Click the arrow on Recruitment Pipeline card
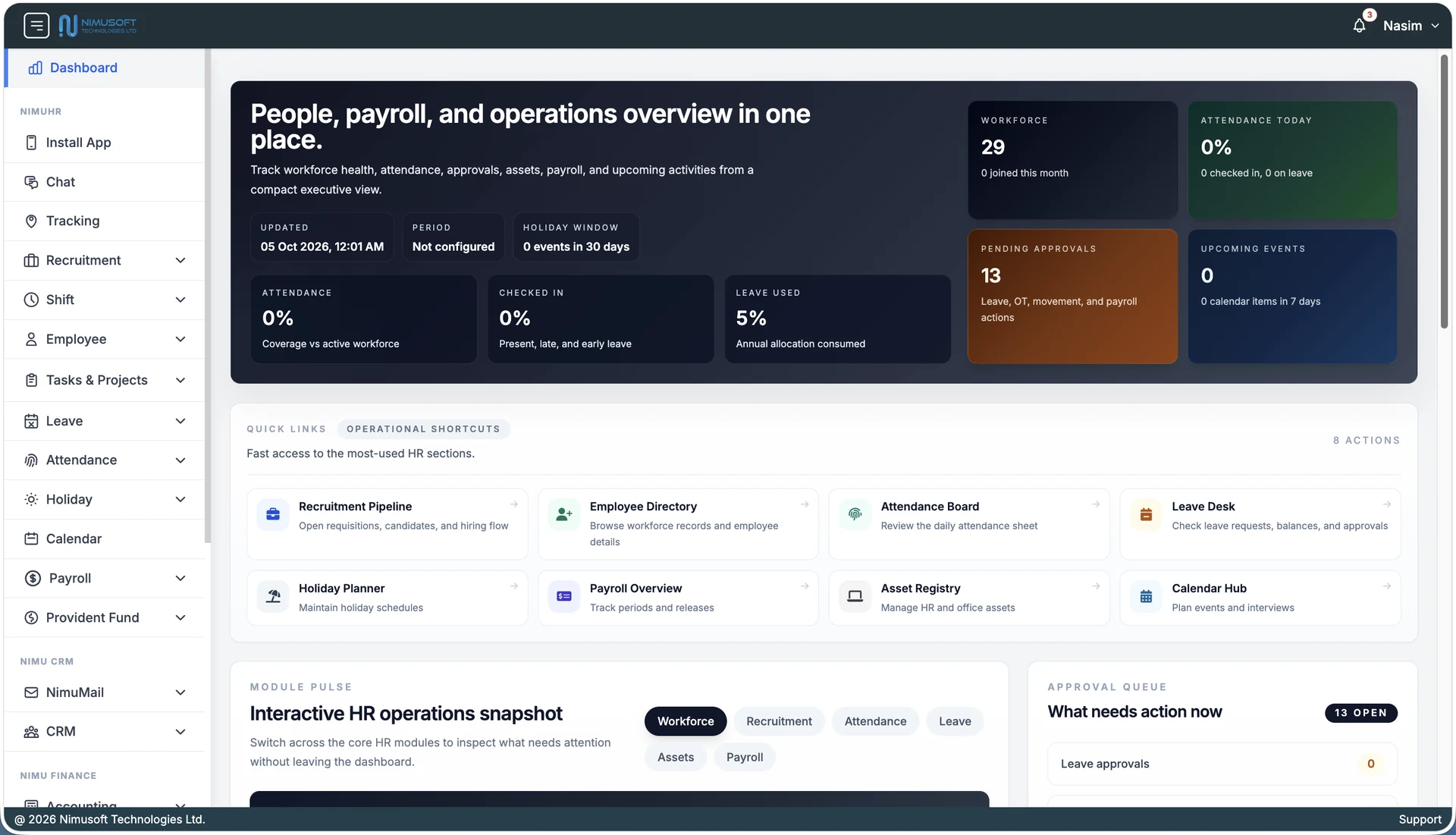 pyautogui.click(x=514, y=504)
